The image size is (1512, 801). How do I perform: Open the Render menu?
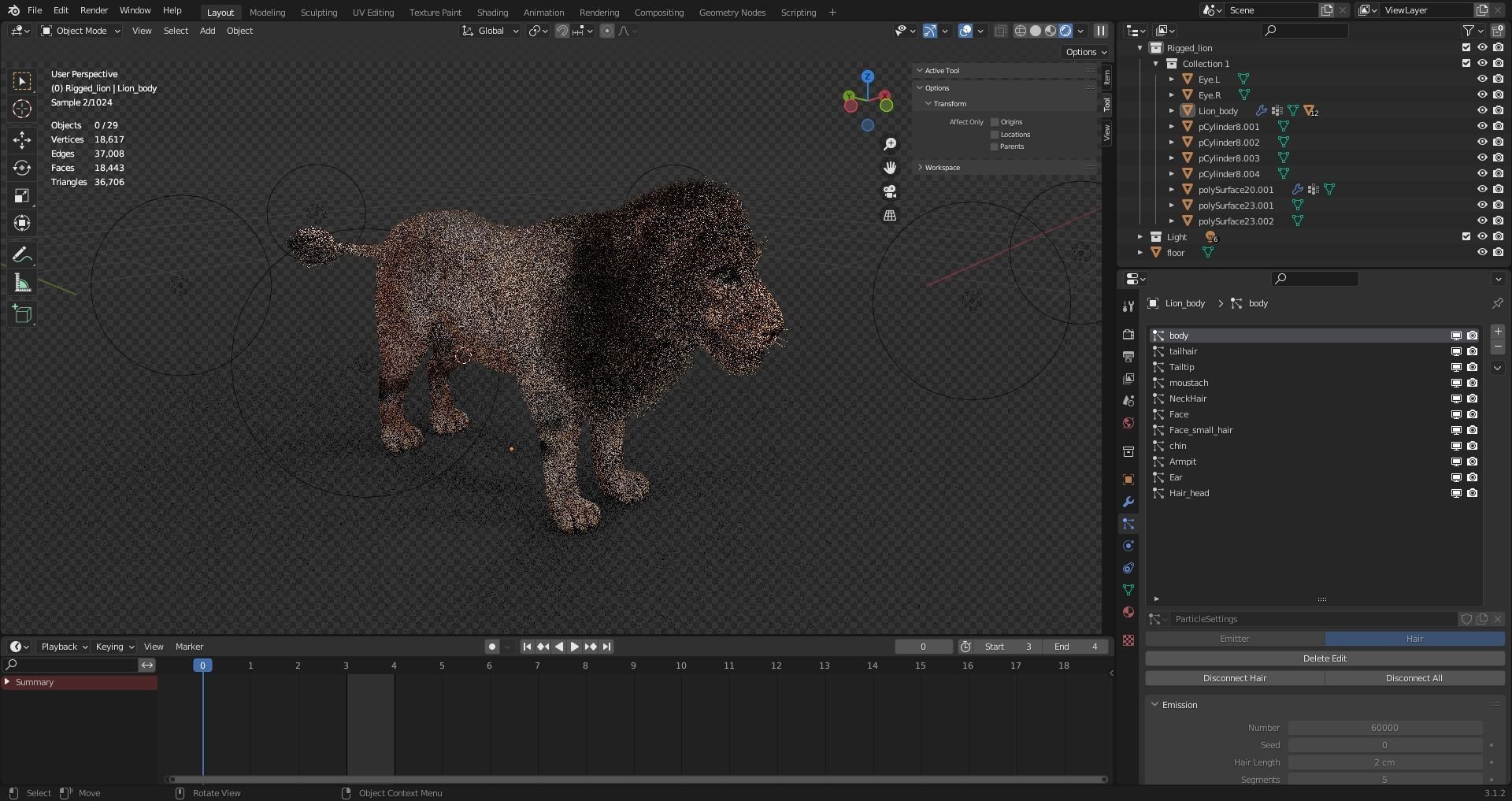tap(94, 10)
